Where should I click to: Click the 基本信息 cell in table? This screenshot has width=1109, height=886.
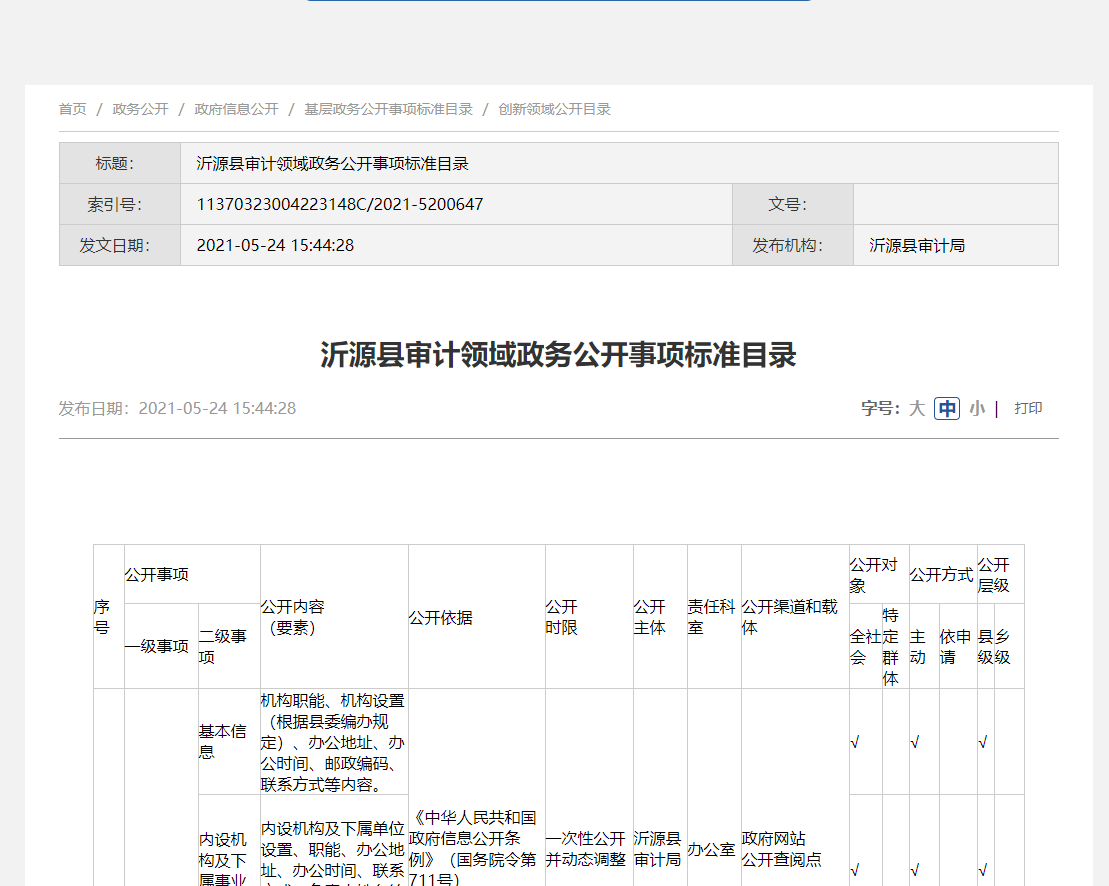tap(222, 741)
